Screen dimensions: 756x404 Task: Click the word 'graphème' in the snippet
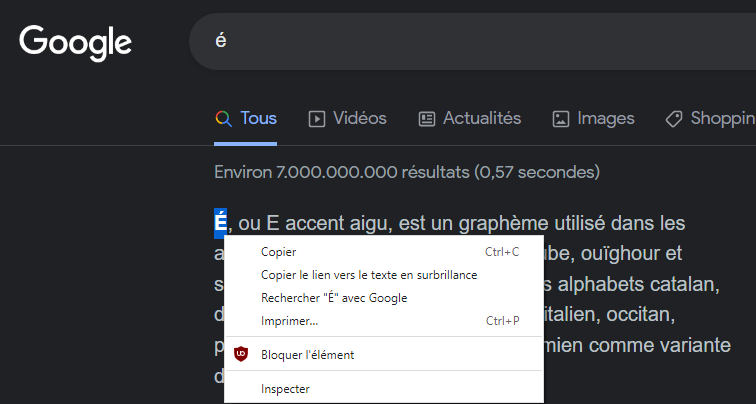click(x=503, y=223)
